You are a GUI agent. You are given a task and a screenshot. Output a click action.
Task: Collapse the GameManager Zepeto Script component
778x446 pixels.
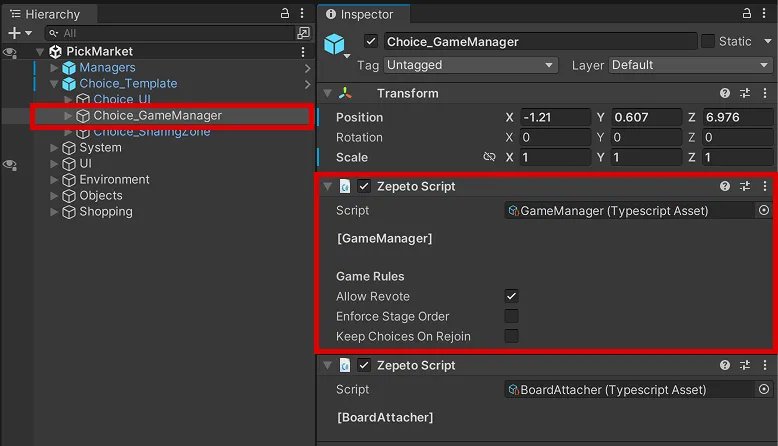tap(327, 186)
